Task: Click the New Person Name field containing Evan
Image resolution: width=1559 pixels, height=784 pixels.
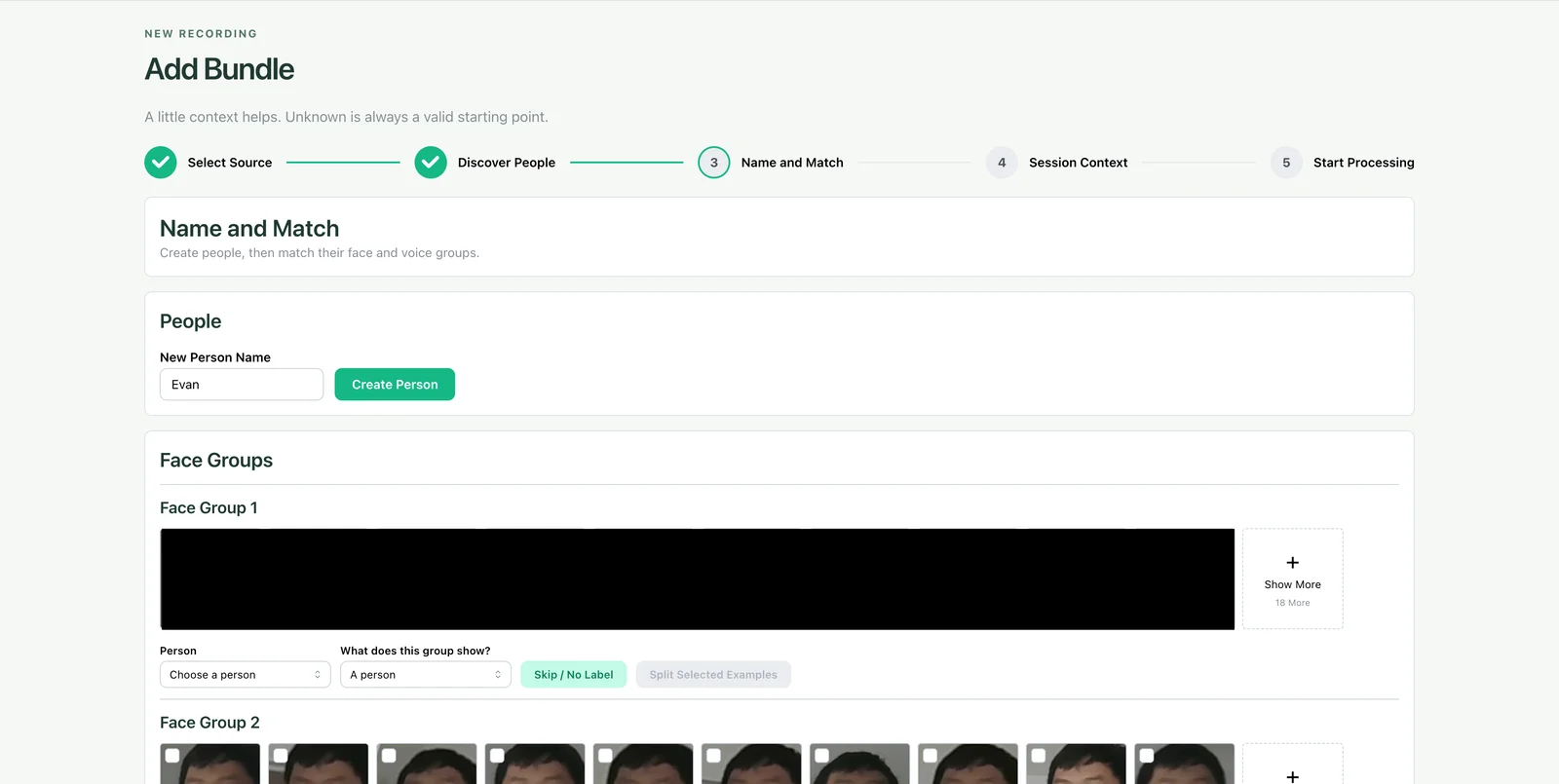Action: click(x=242, y=385)
